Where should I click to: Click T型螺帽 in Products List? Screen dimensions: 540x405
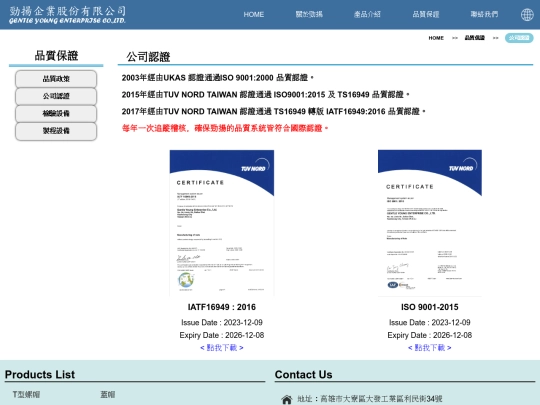tap(26, 395)
